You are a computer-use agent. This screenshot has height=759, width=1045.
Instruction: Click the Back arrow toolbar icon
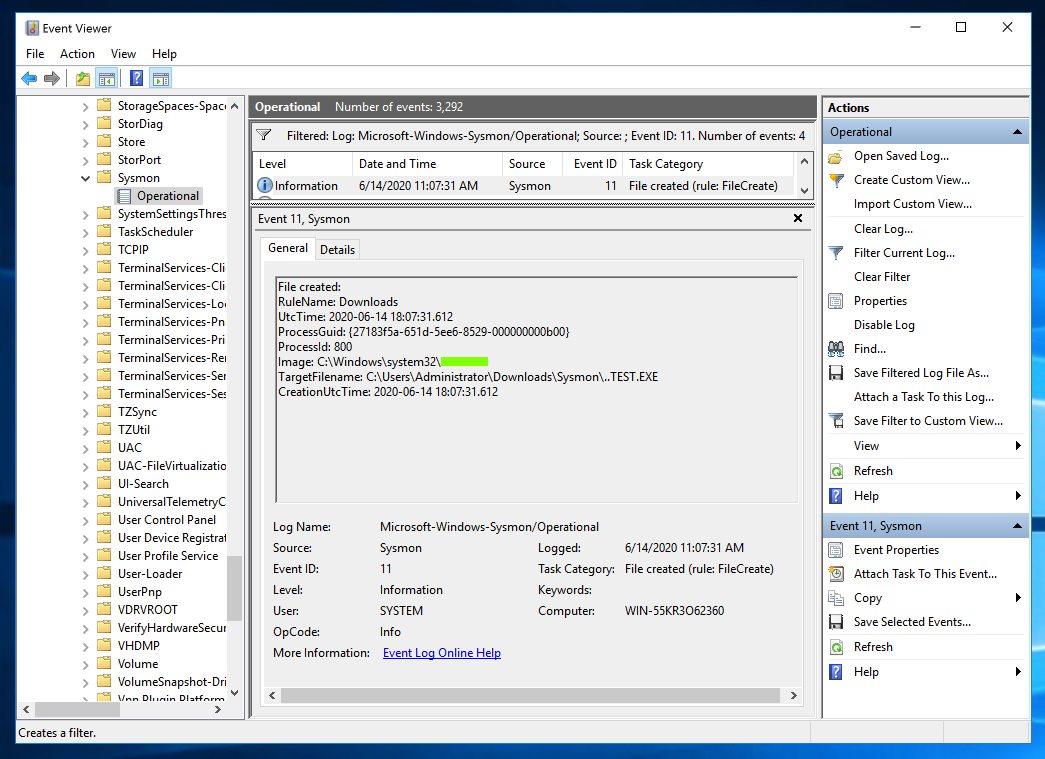pyautogui.click(x=29, y=78)
